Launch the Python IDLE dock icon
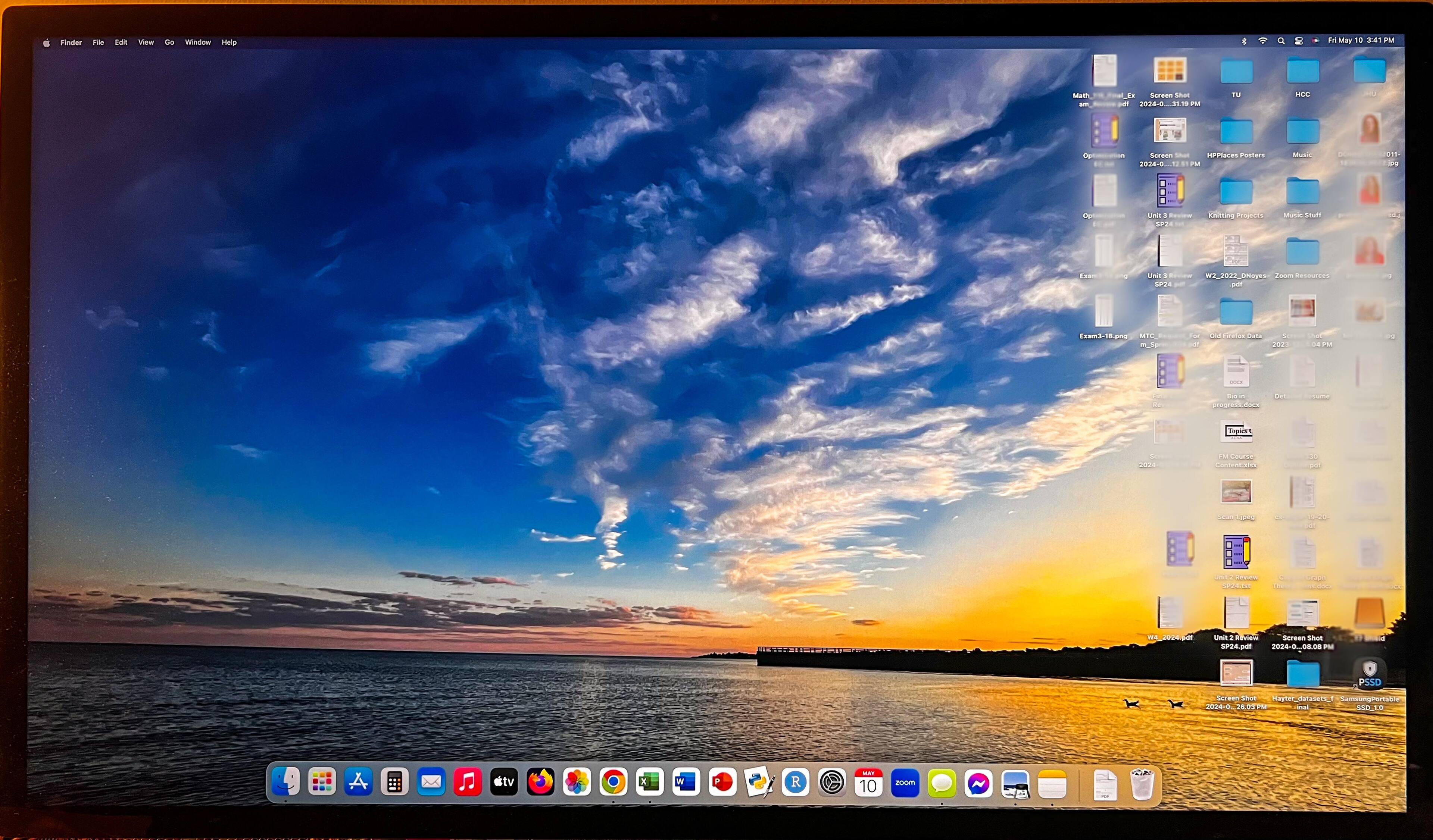 click(x=759, y=781)
